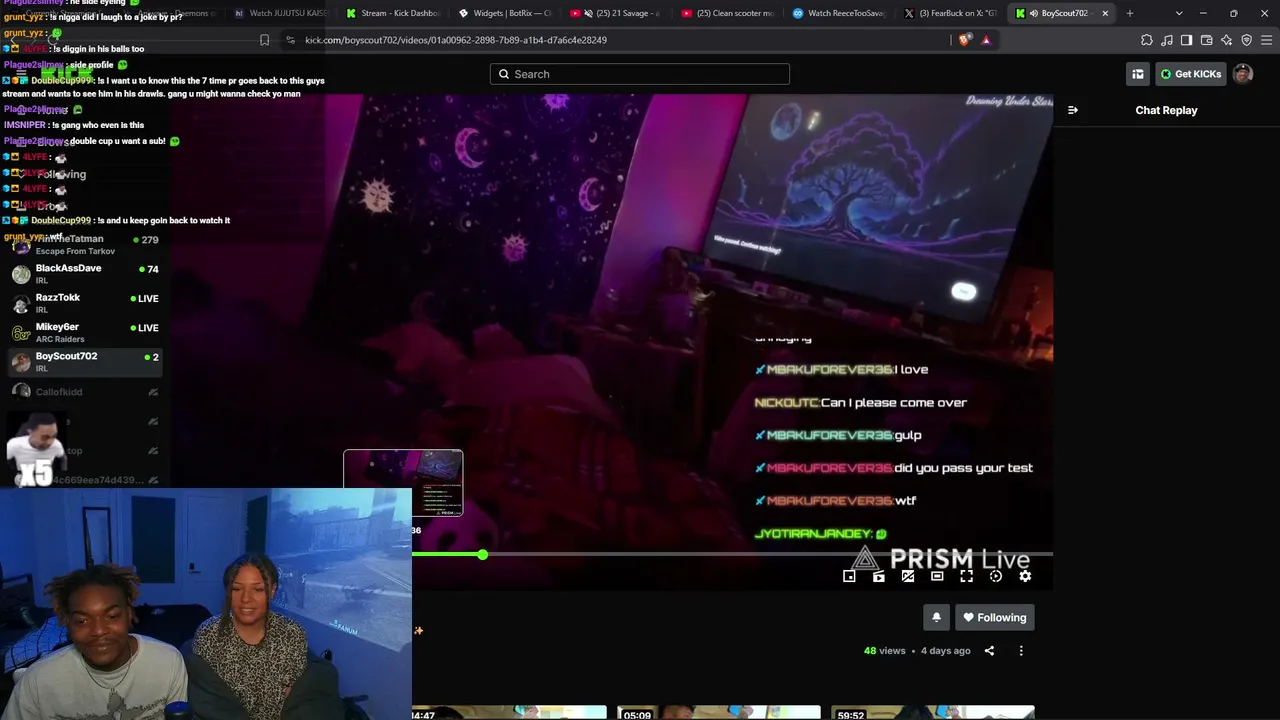The image size is (1280, 720).
Task: Click the site settings icon before the URL
Action: (290, 40)
